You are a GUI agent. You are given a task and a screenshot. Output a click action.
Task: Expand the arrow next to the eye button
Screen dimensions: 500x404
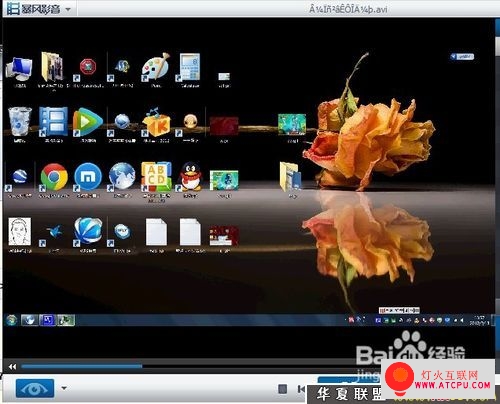tap(64, 388)
